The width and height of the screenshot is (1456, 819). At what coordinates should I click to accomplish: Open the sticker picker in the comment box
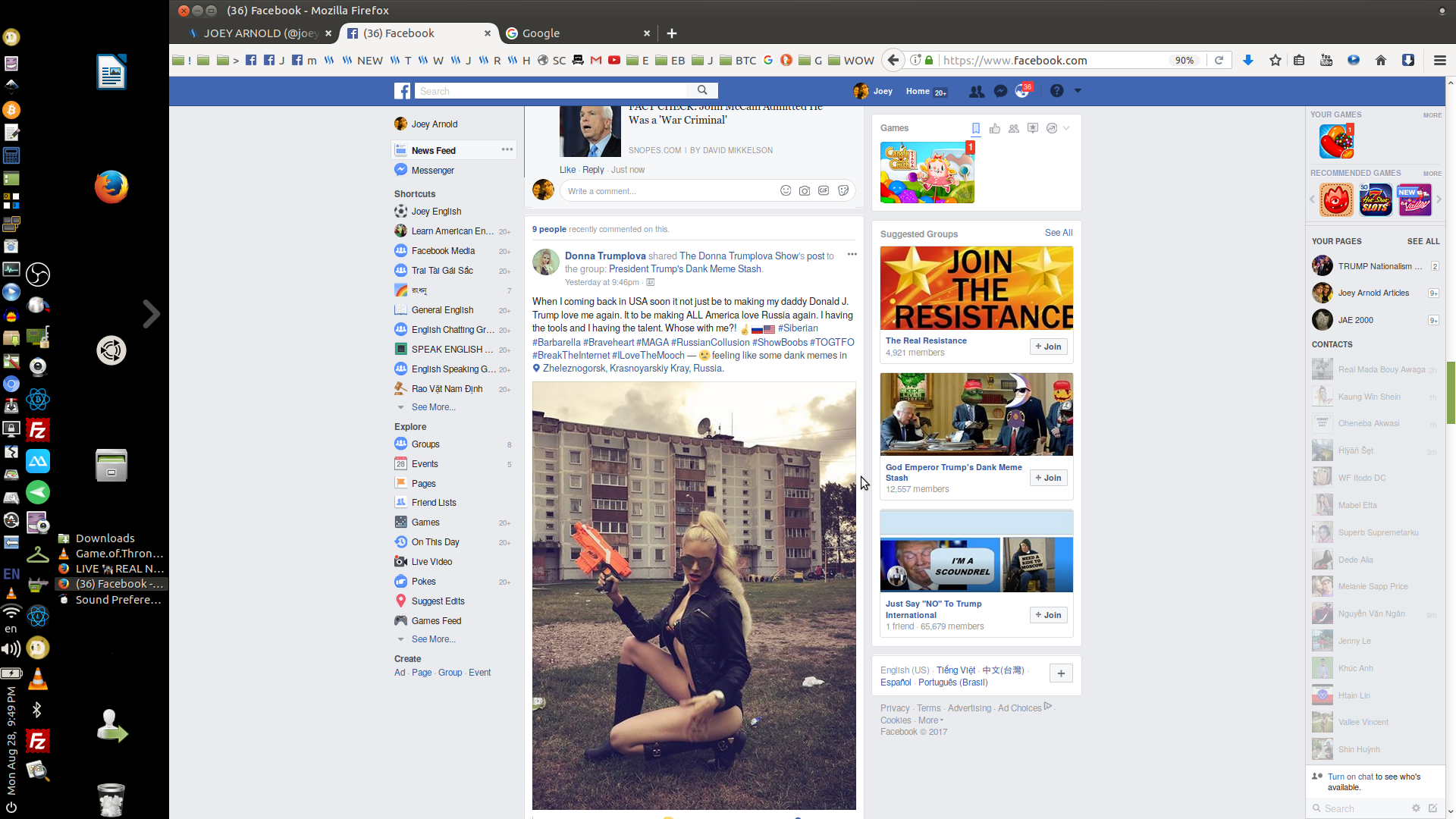click(x=843, y=191)
